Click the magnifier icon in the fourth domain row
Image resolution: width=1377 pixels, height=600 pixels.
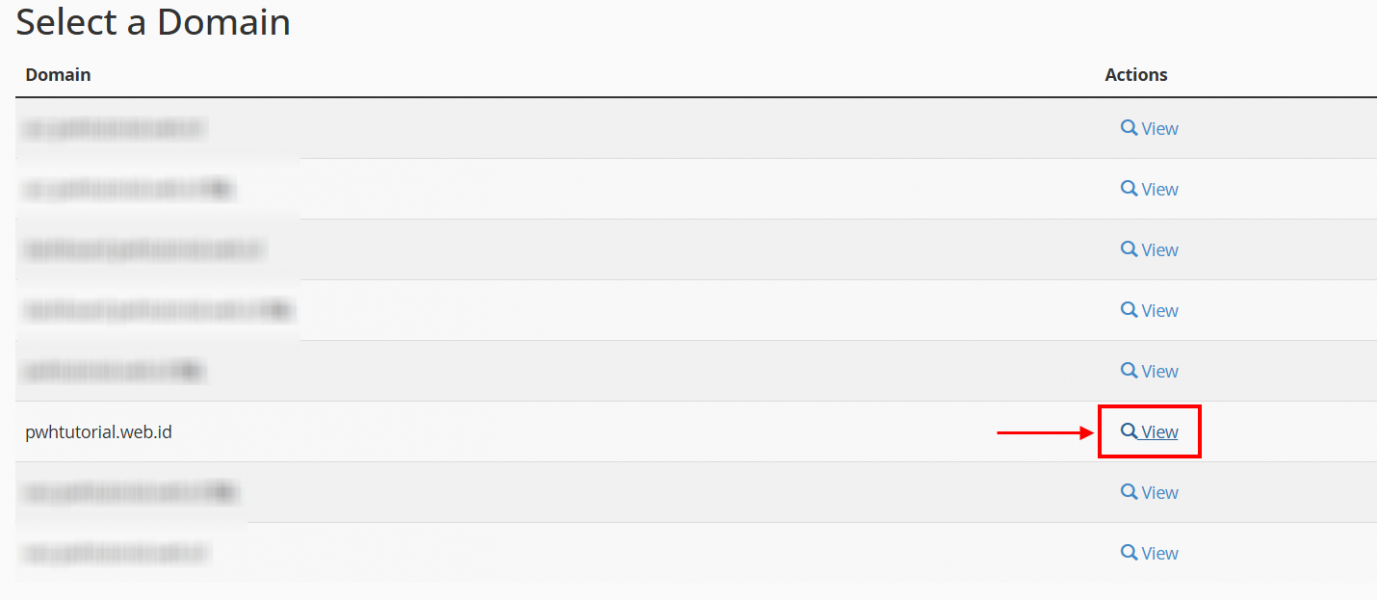point(1129,310)
